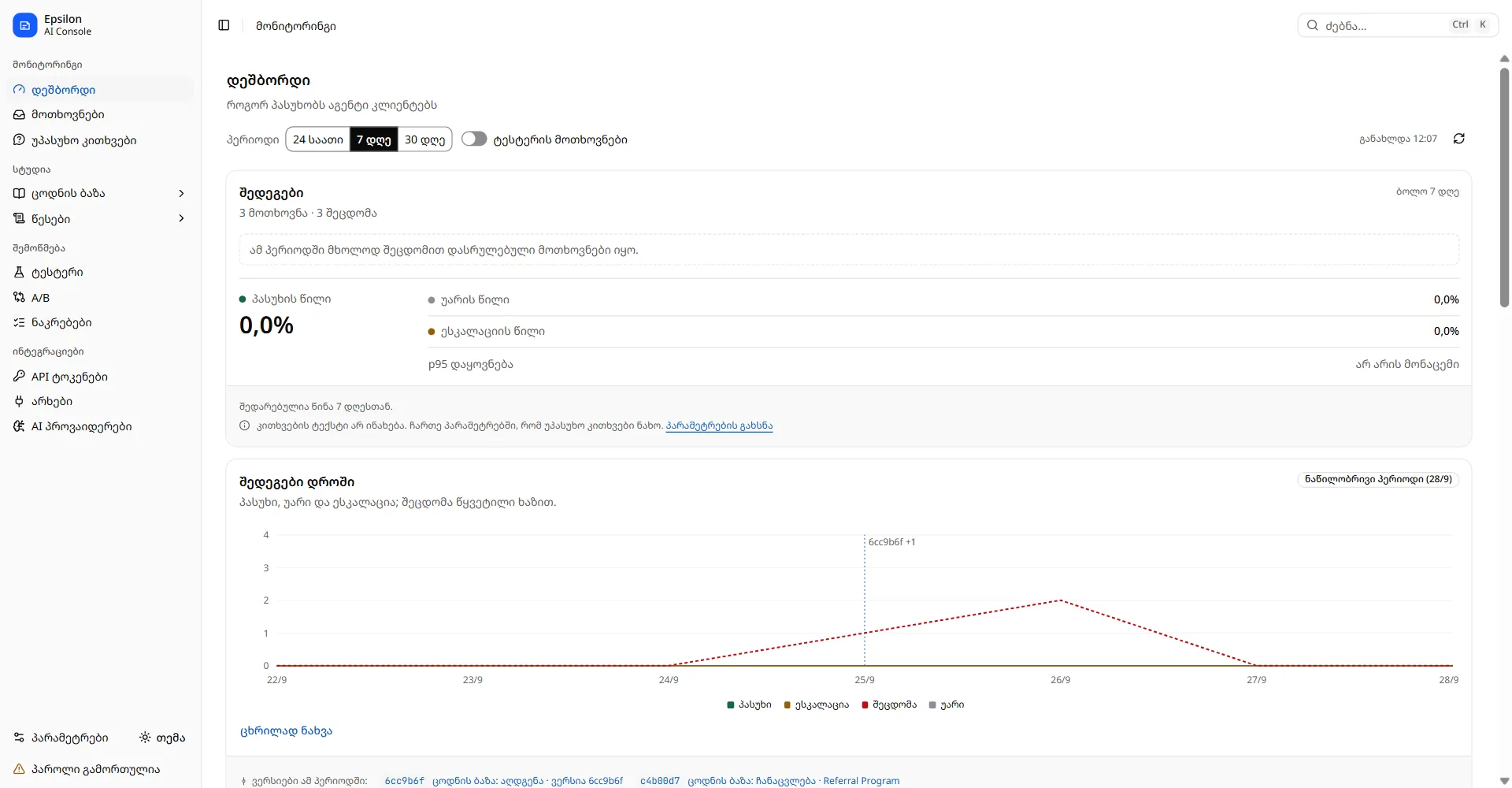Expand the ცოდნის ბაზა chevron
The height and width of the screenshot is (788, 1512).
coord(181,193)
